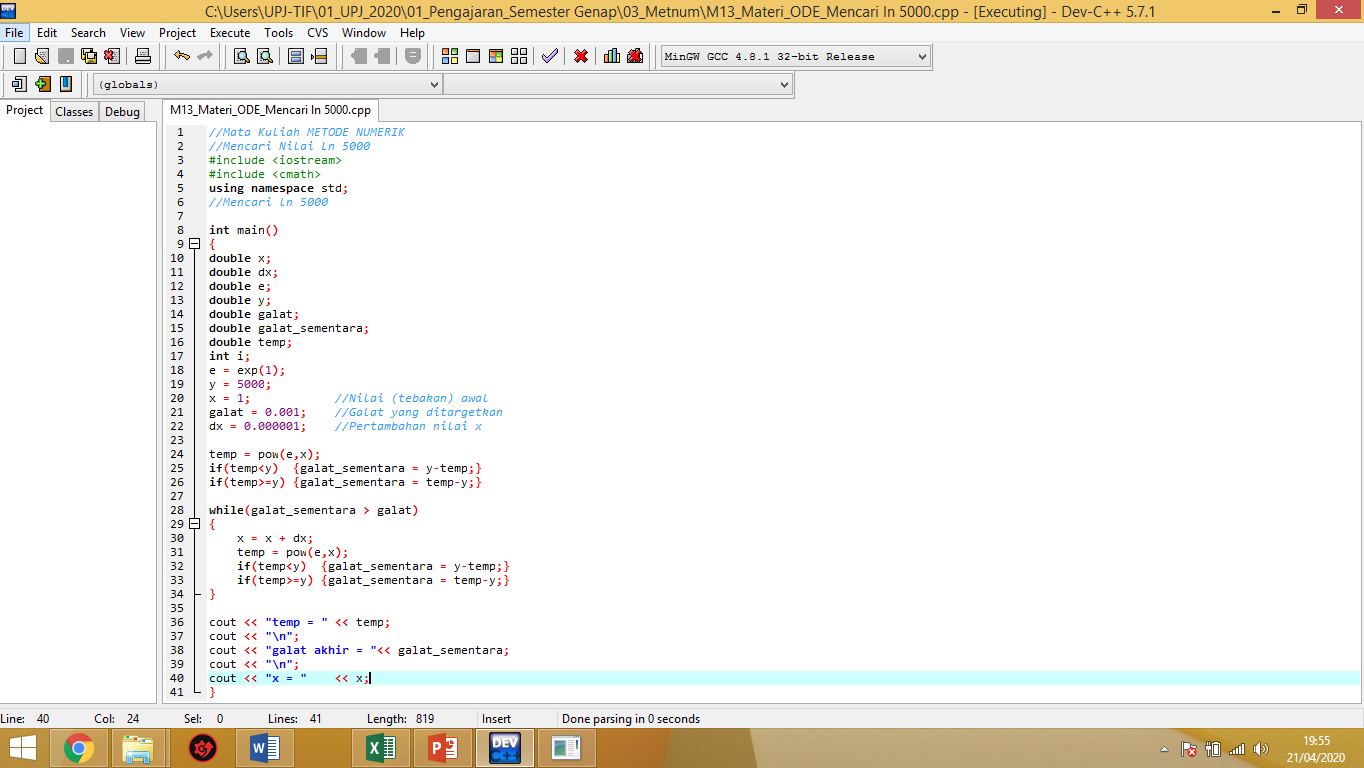
Task: Click the purple checkmark toolbar icon
Action: click(549, 56)
